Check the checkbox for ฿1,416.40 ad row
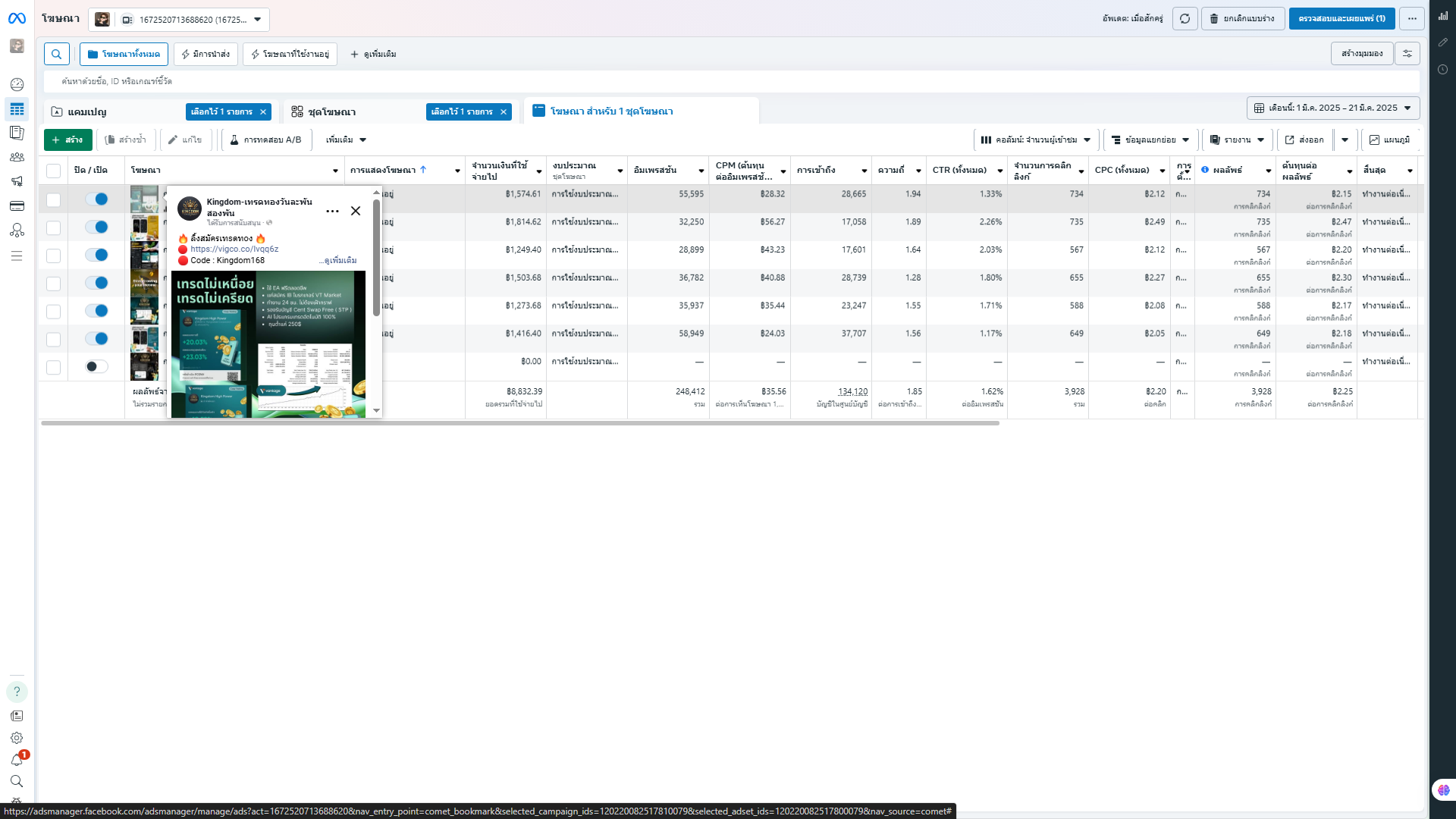 pos(53,339)
